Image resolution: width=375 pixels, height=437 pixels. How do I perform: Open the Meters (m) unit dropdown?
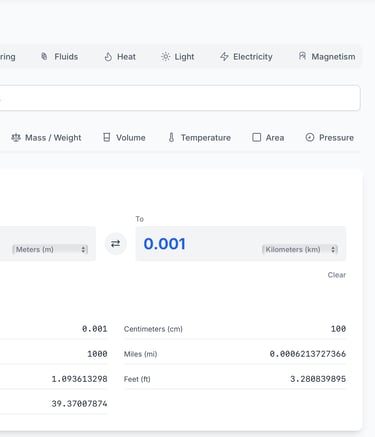click(x=50, y=249)
